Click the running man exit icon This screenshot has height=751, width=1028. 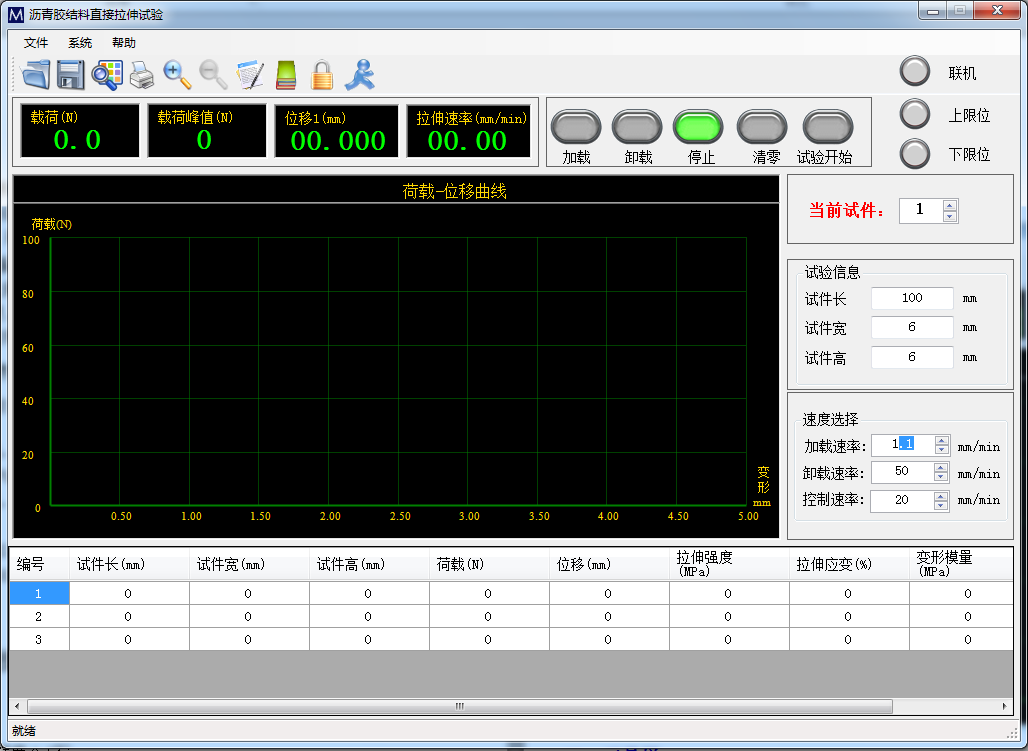click(360, 74)
